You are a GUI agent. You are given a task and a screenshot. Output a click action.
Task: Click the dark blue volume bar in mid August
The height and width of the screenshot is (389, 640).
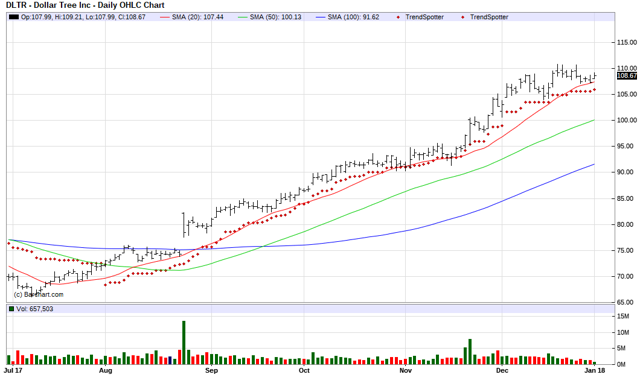[170, 360]
